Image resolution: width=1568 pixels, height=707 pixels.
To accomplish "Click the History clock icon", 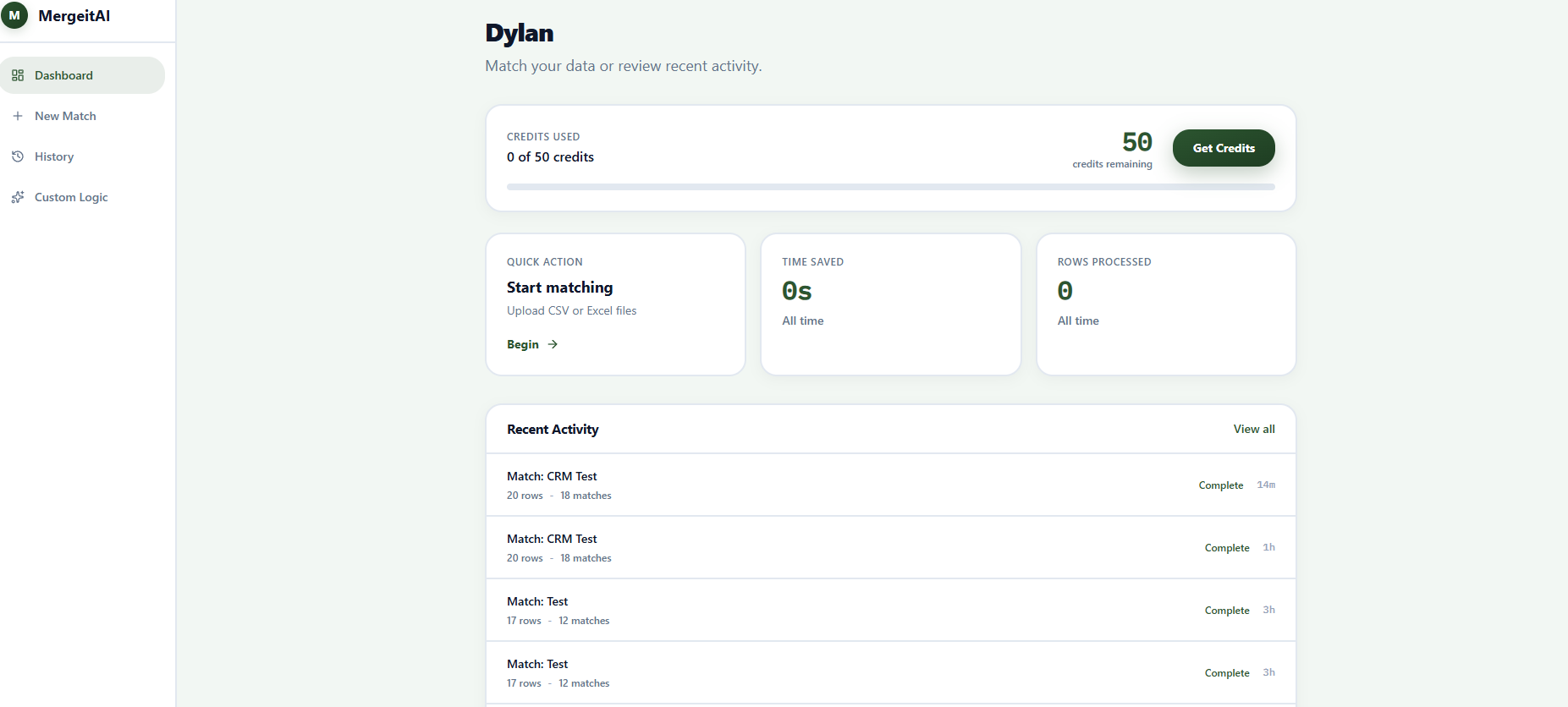I will click(x=18, y=156).
